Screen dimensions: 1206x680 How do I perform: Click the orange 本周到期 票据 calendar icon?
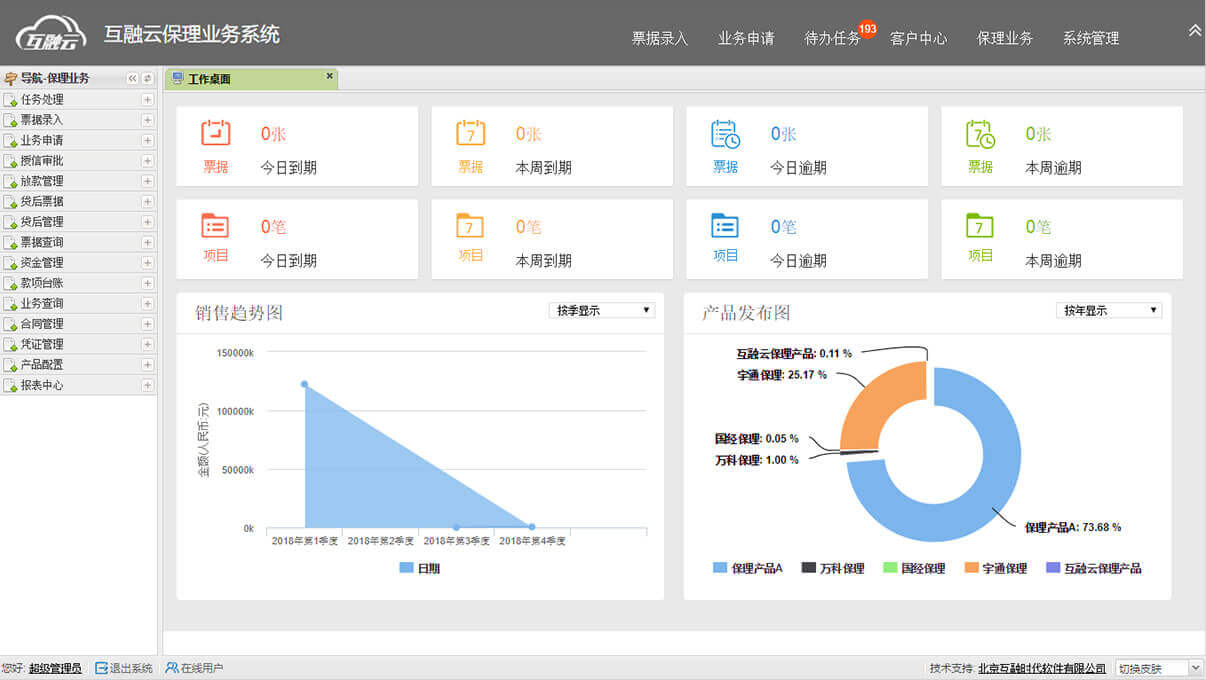(x=470, y=133)
